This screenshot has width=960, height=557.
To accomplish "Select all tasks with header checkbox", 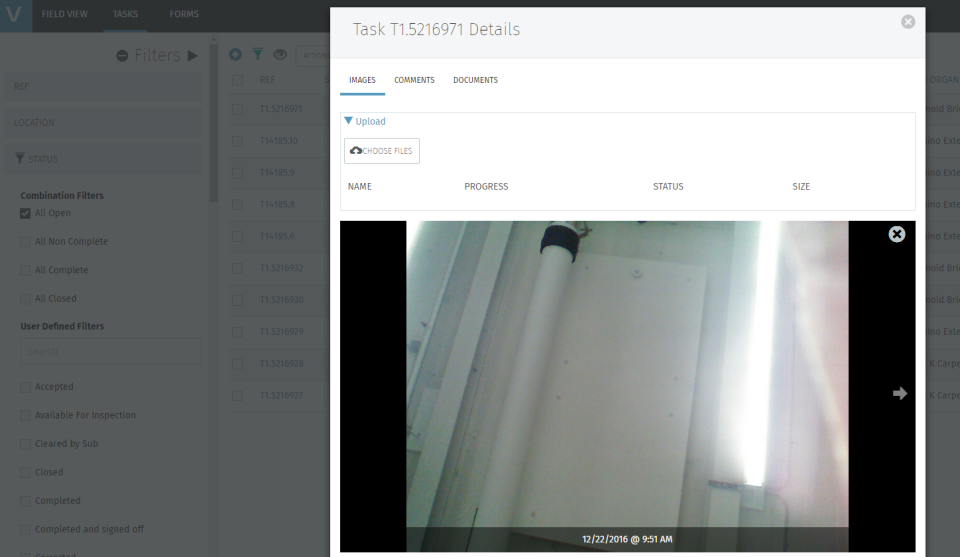I will click(238, 80).
